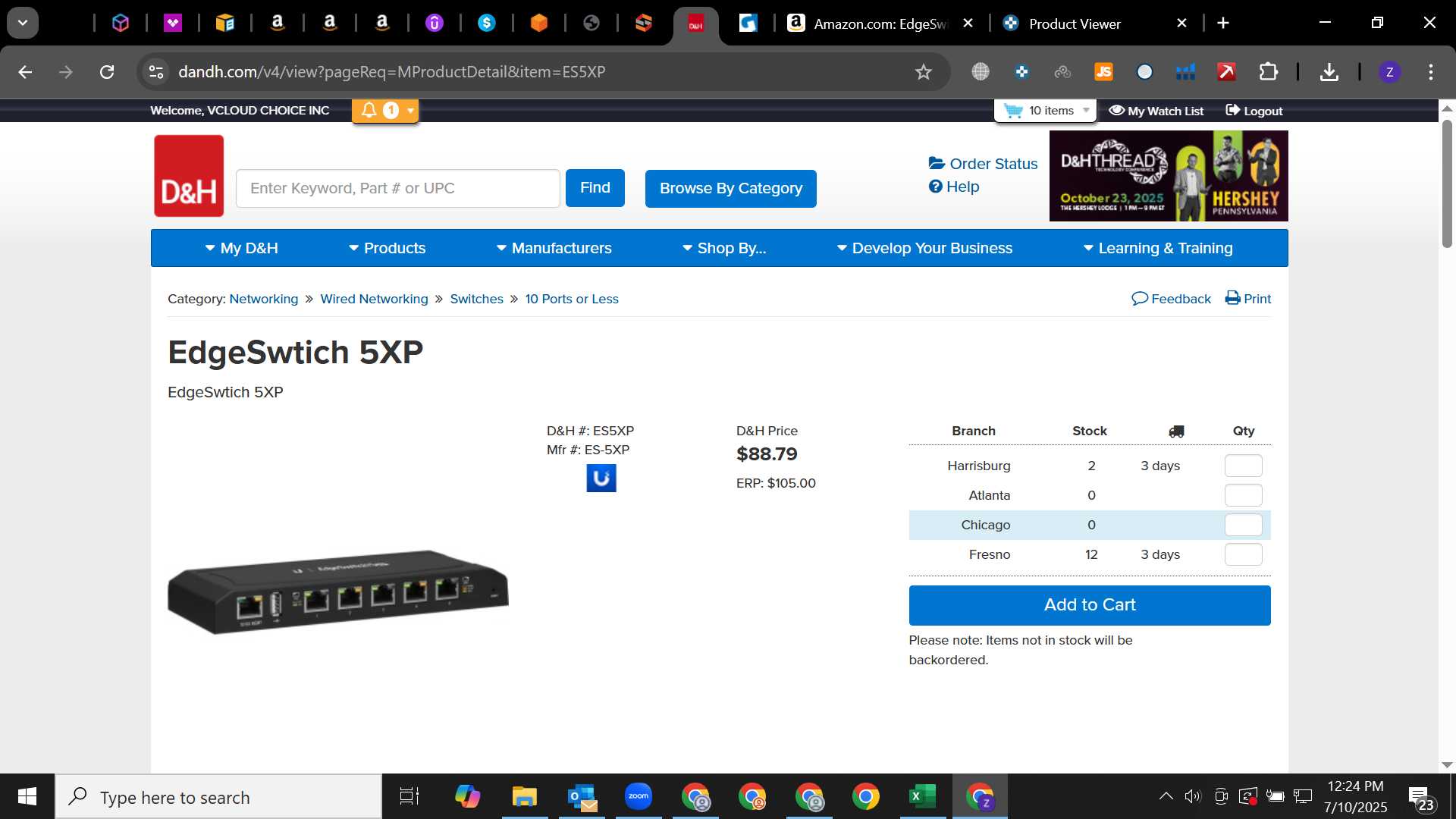Open Excel from the taskbar

(922, 796)
